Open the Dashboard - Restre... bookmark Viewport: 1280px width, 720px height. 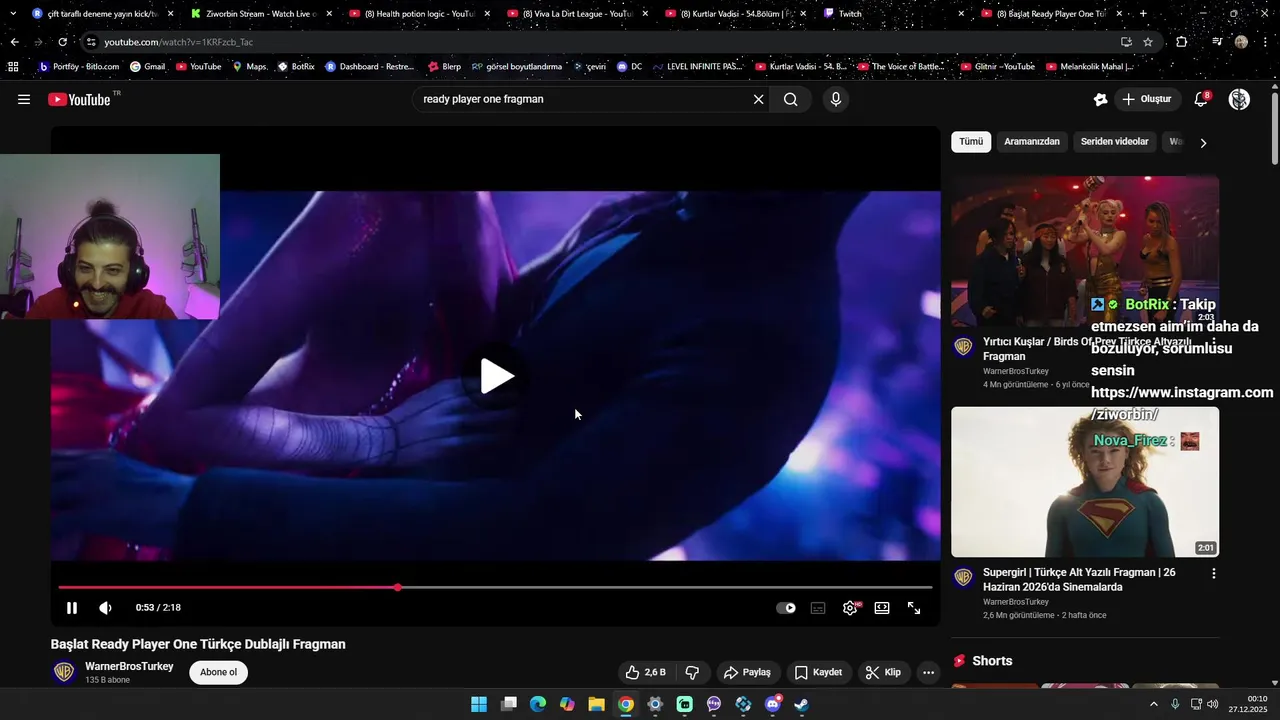[x=369, y=66]
